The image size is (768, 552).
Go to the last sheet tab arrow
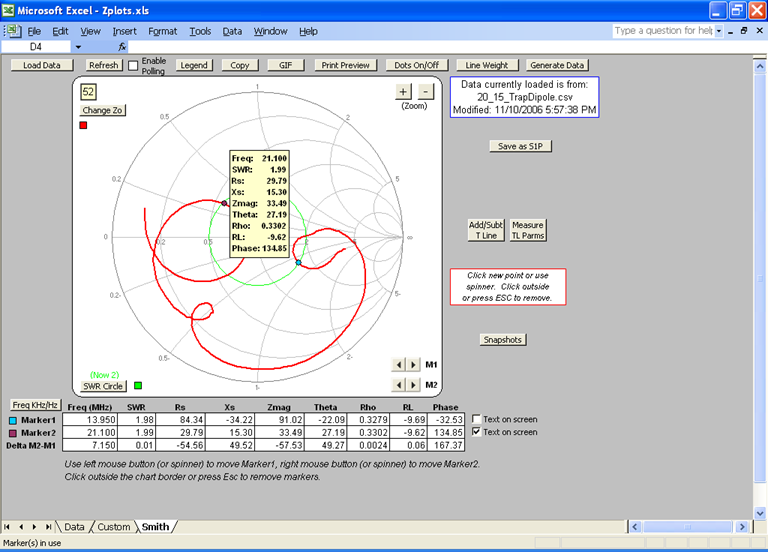(47, 526)
